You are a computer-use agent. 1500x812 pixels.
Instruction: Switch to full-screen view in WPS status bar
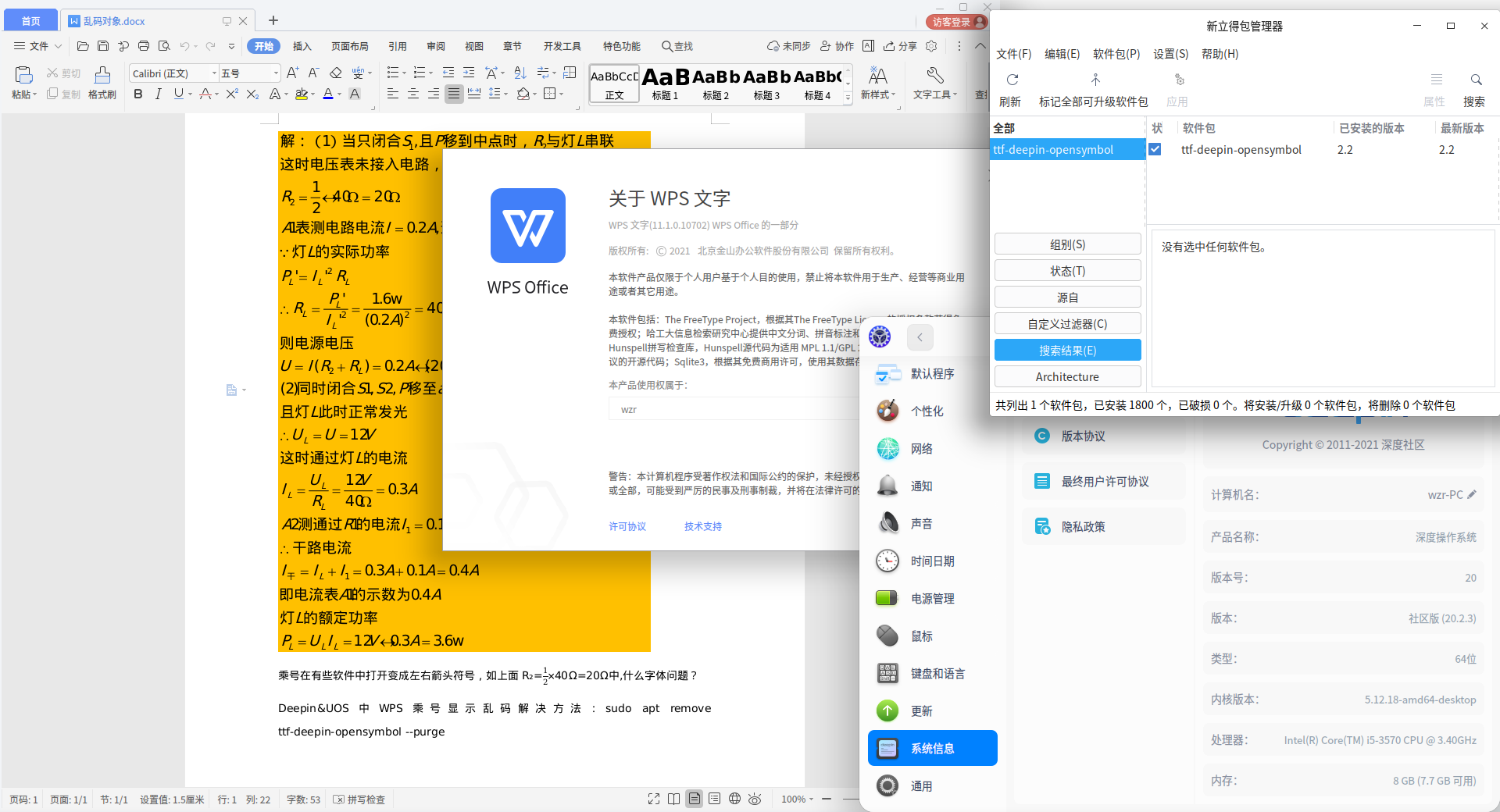(654, 799)
